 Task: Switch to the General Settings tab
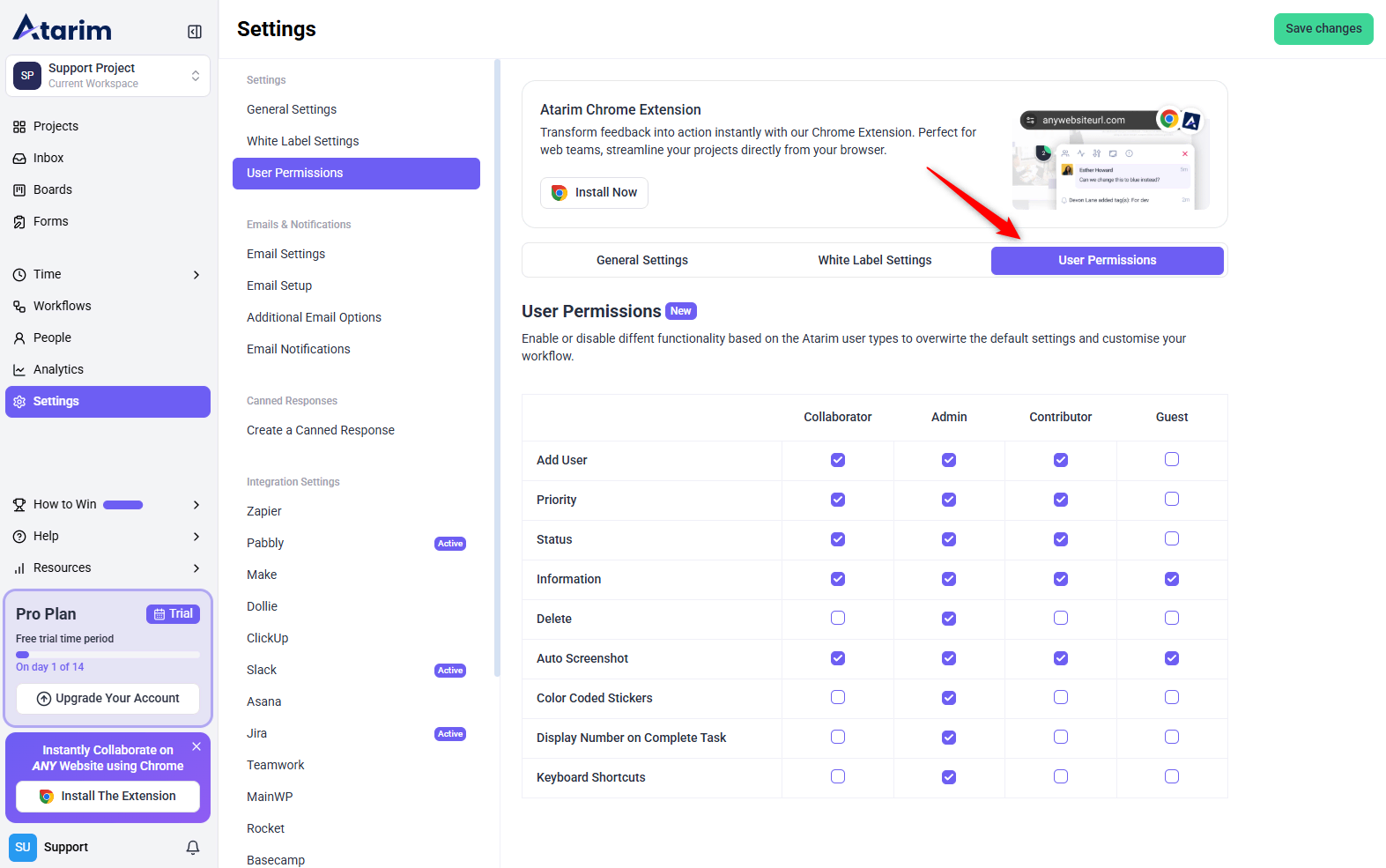coord(641,260)
